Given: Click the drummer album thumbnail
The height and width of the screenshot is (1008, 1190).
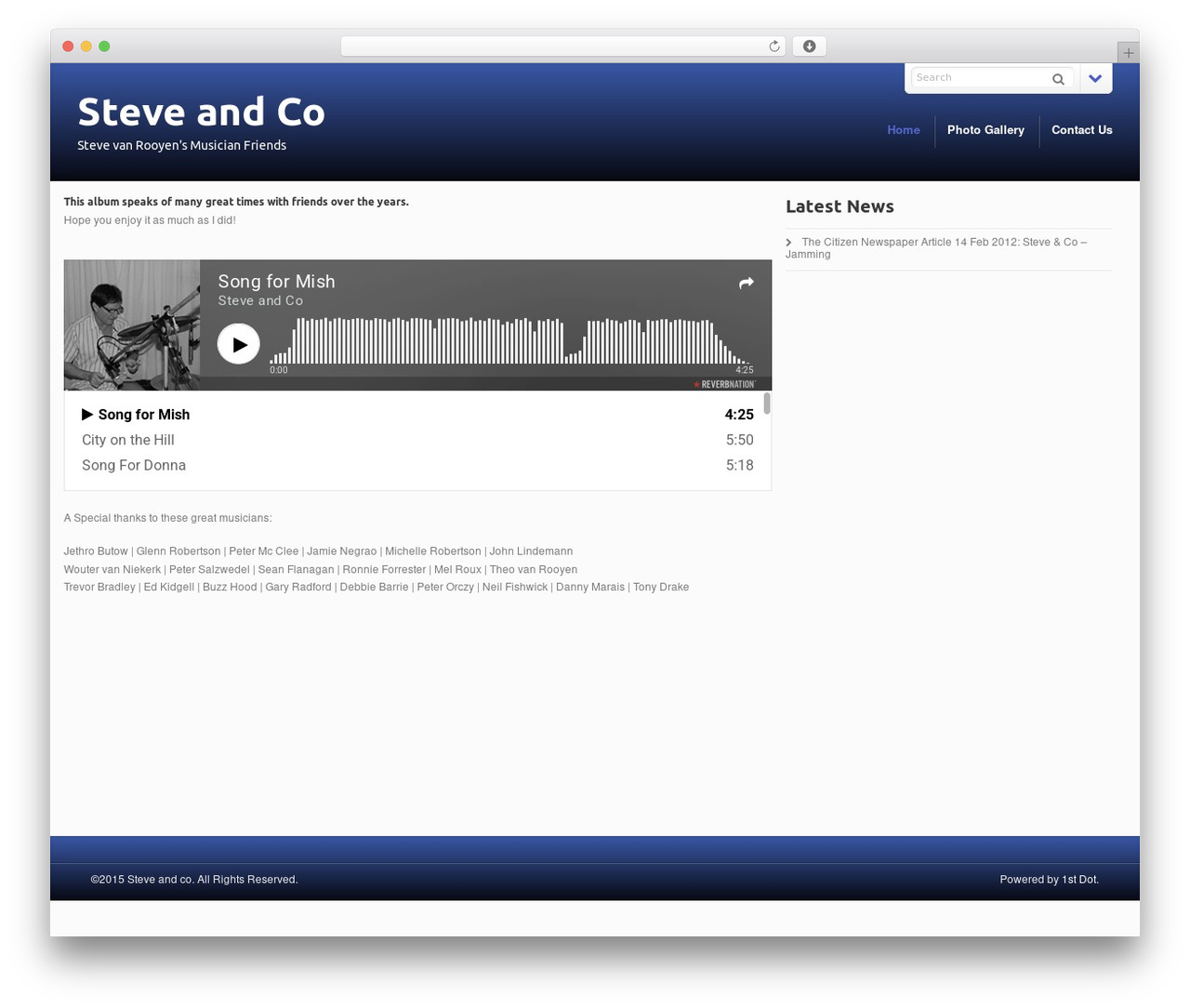Looking at the screenshot, I should coord(132,325).
